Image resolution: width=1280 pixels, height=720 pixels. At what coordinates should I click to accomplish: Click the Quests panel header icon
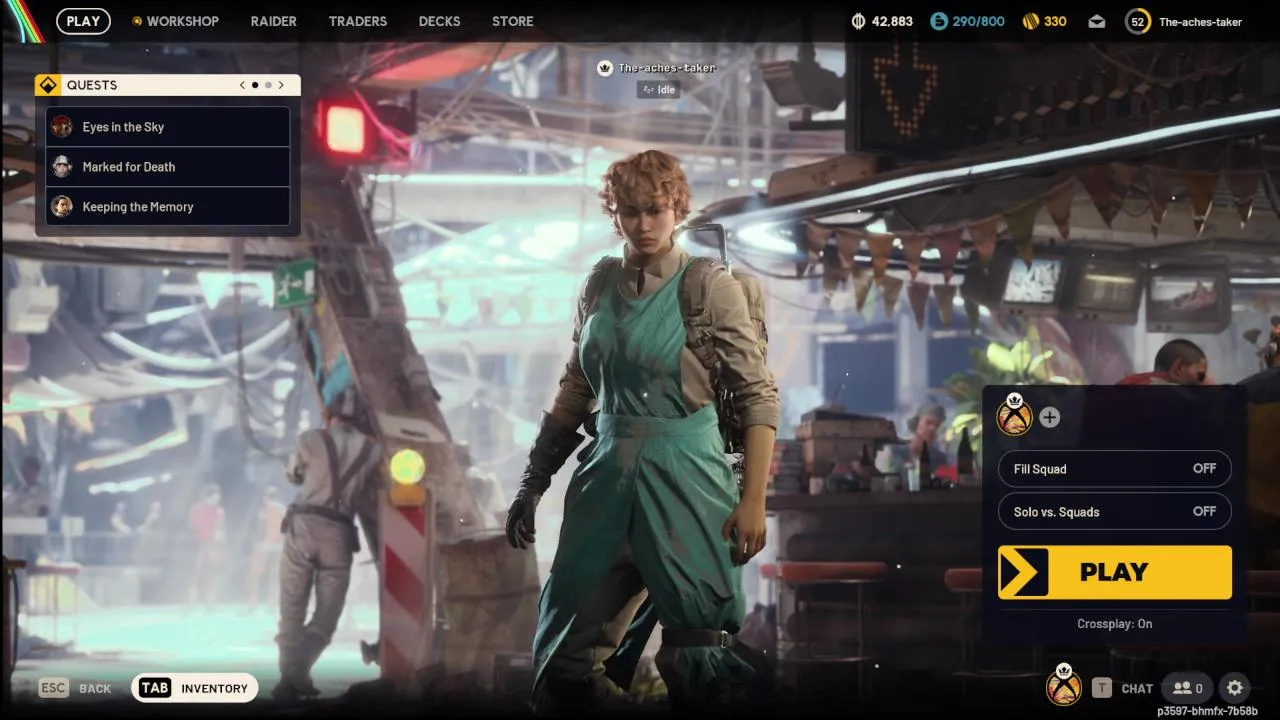click(x=48, y=85)
